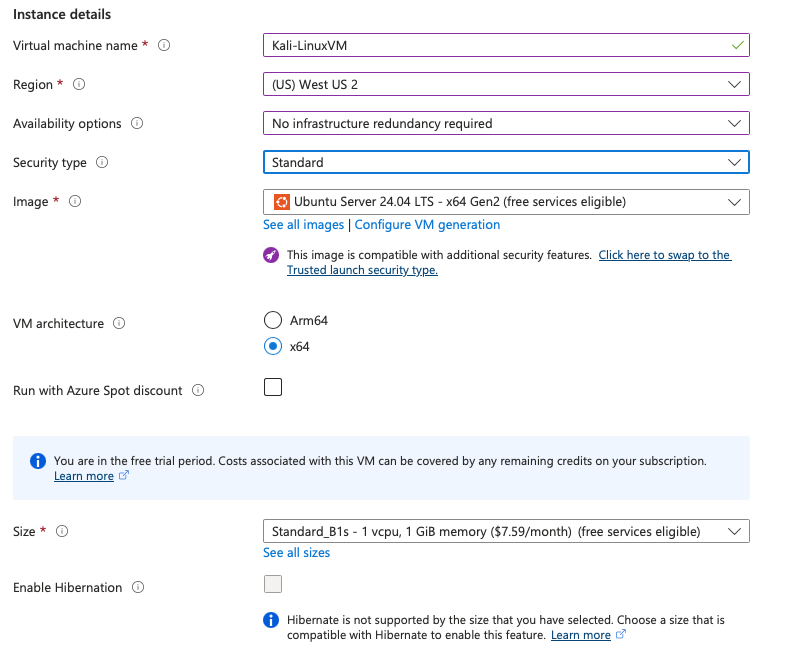This screenshot has height=650, width=801.
Task: Click info icon beside Region label
Action: click(x=79, y=84)
